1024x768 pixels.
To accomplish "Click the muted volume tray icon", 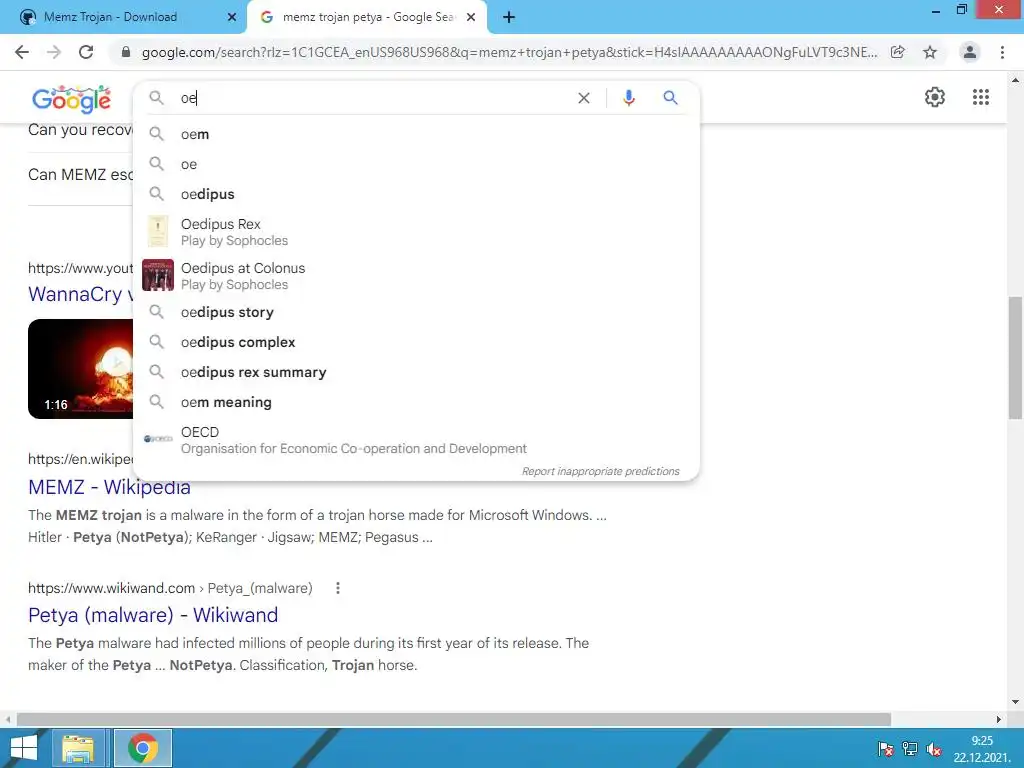I will (933, 749).
